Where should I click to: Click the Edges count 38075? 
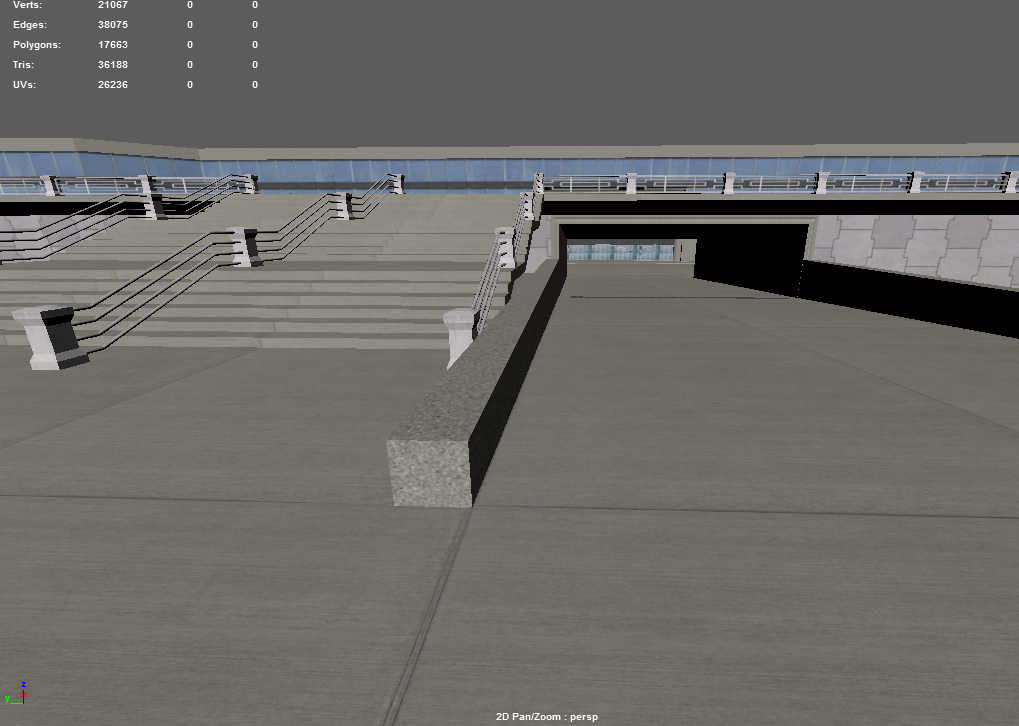112,25
